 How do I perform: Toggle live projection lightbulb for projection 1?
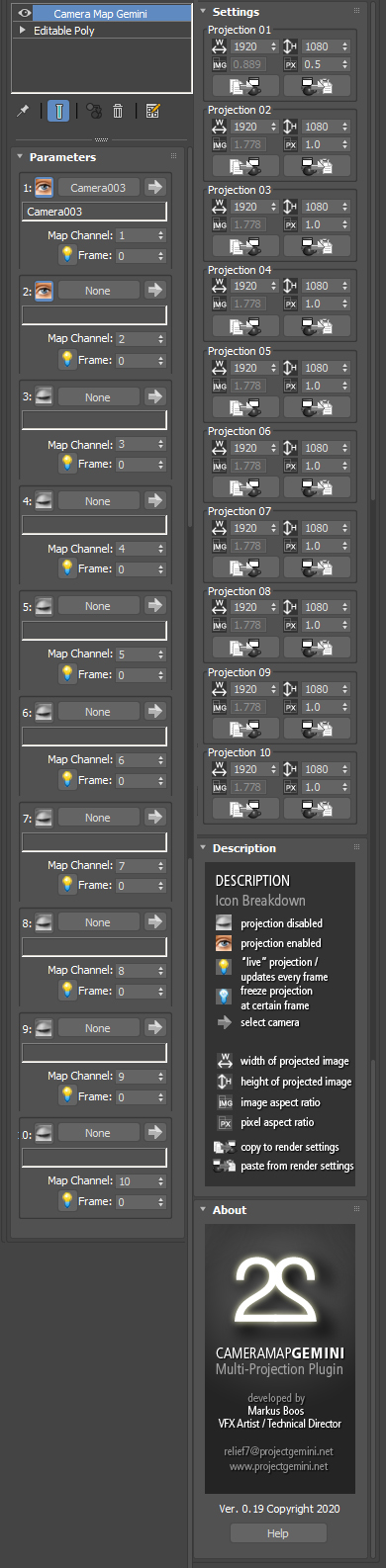[67, 254]
